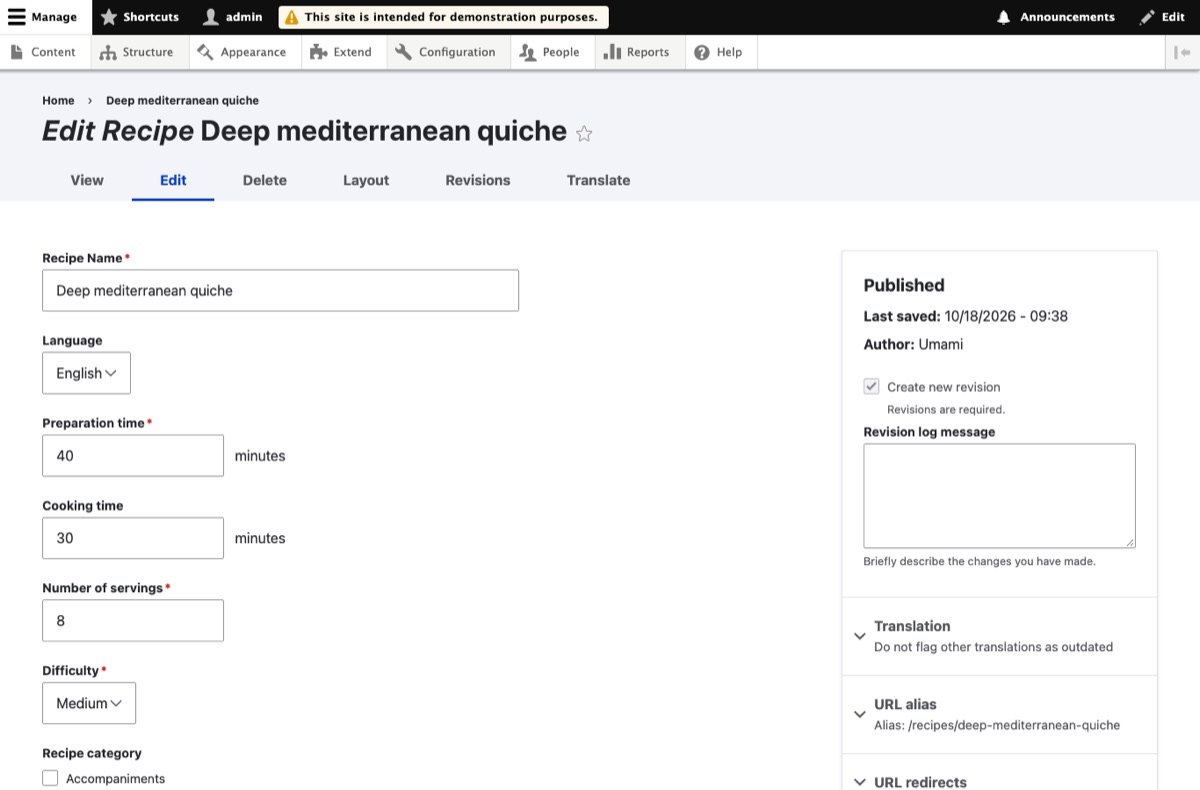Image resolution: width=1200 pixels, height=790 pixels.
Task: Open the Language dropdown
Action: [x=86, y=373]
